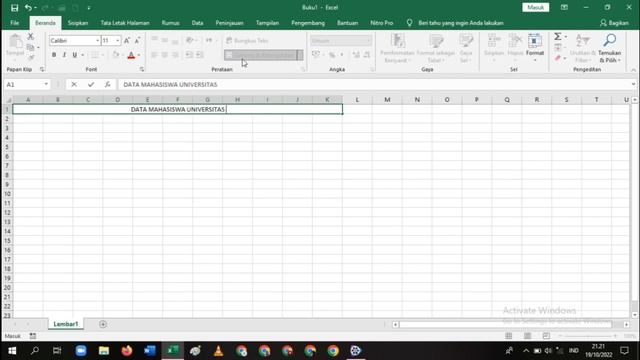
Task: Click the Format Painter brush icon
Action: pos(31,58)
